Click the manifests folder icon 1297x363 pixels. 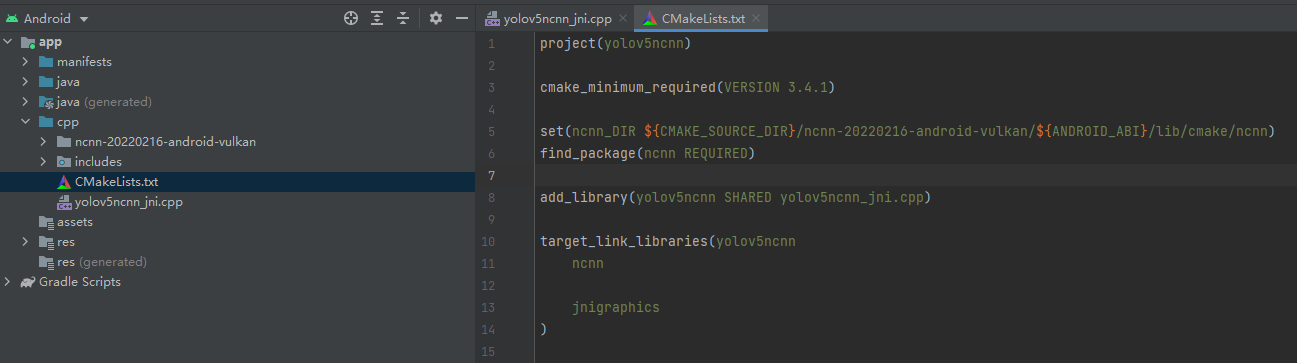[46, 62]
